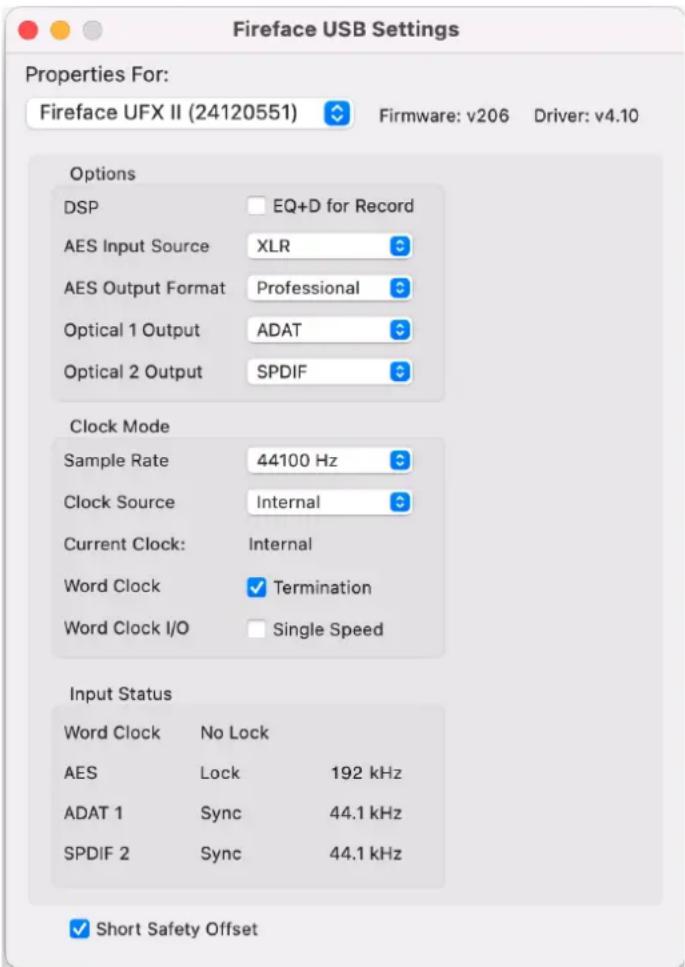The width and height of the screenshot is (685, 967).
Task: Open the Fireface UFX II device dropdown
Action: pos(189,113)
